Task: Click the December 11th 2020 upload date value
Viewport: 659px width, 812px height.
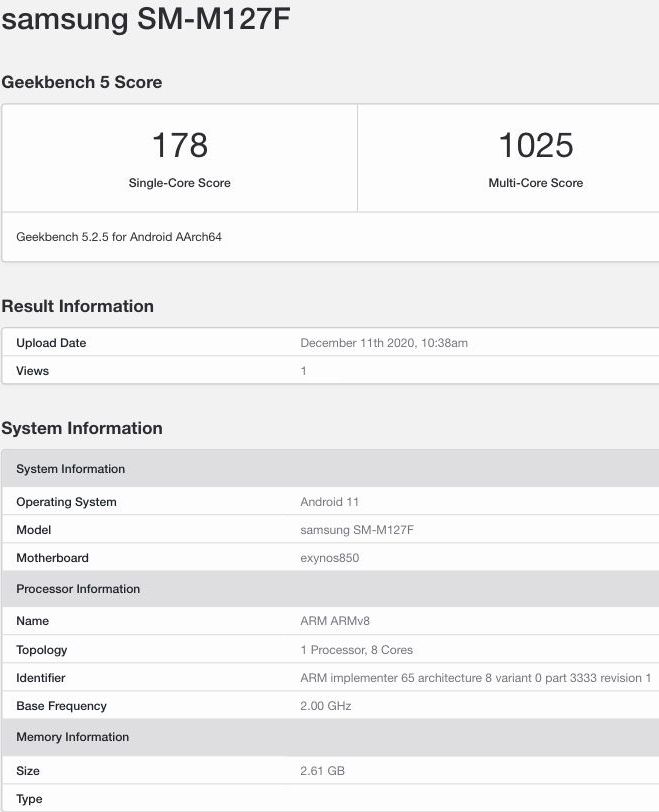Action: click(x=384, y=343)
